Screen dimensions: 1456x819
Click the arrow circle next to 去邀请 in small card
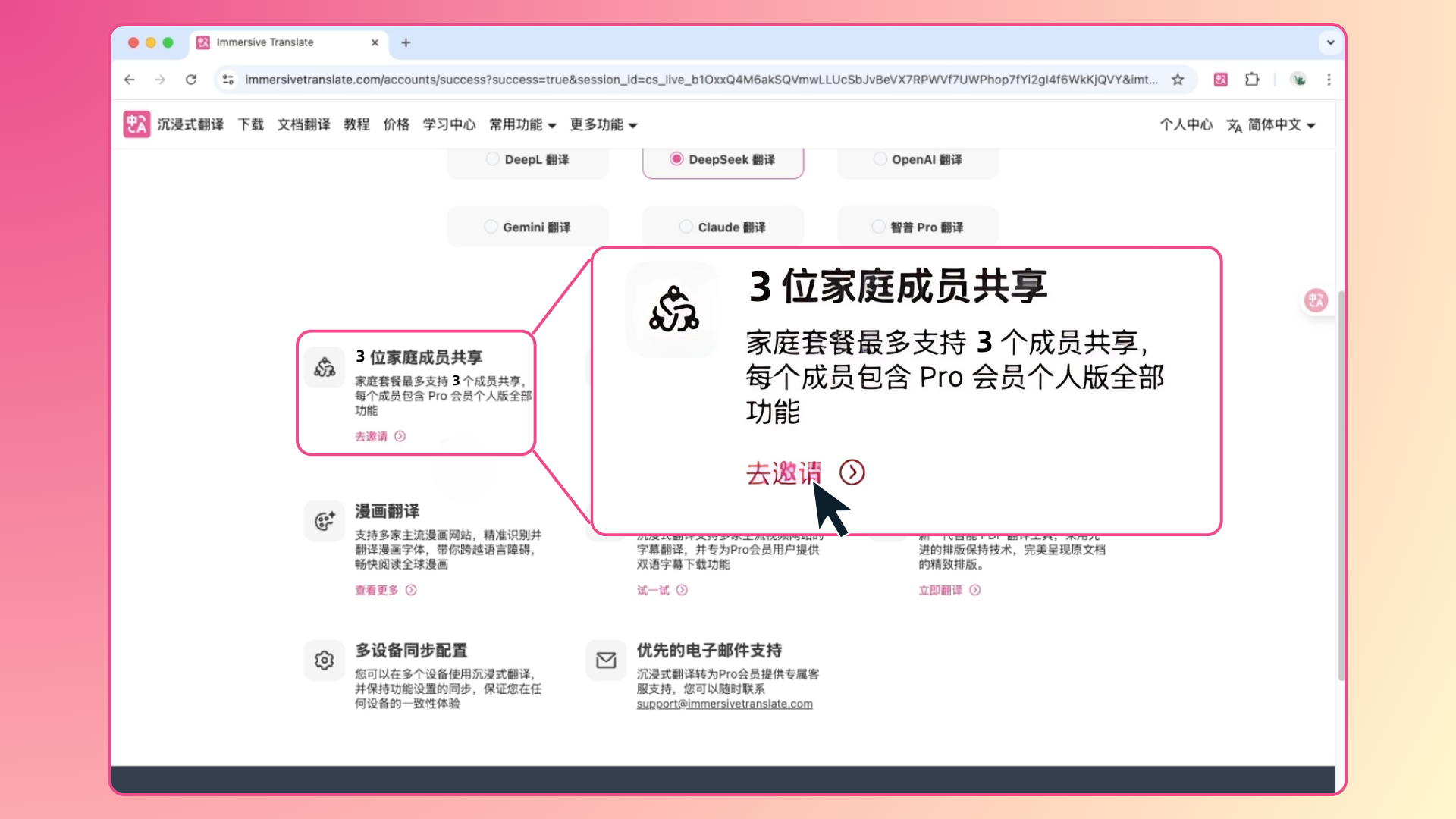click(400, 436)
